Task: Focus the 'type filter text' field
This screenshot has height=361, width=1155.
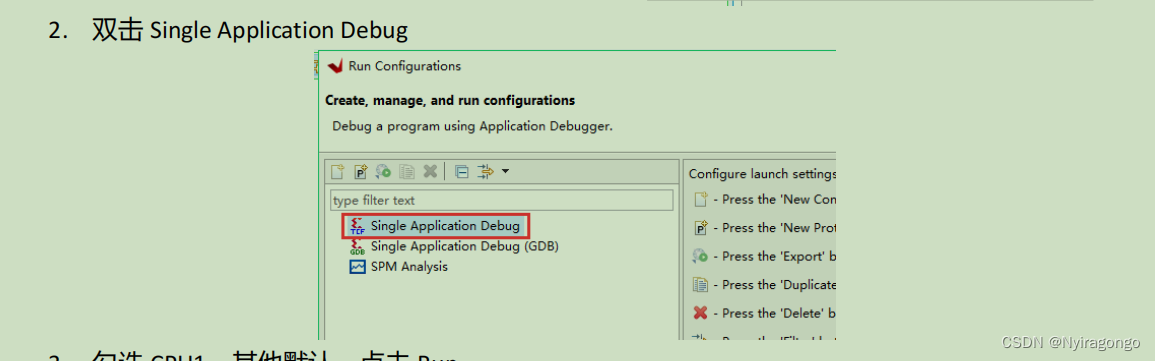Action: click(x=502, y=200)
